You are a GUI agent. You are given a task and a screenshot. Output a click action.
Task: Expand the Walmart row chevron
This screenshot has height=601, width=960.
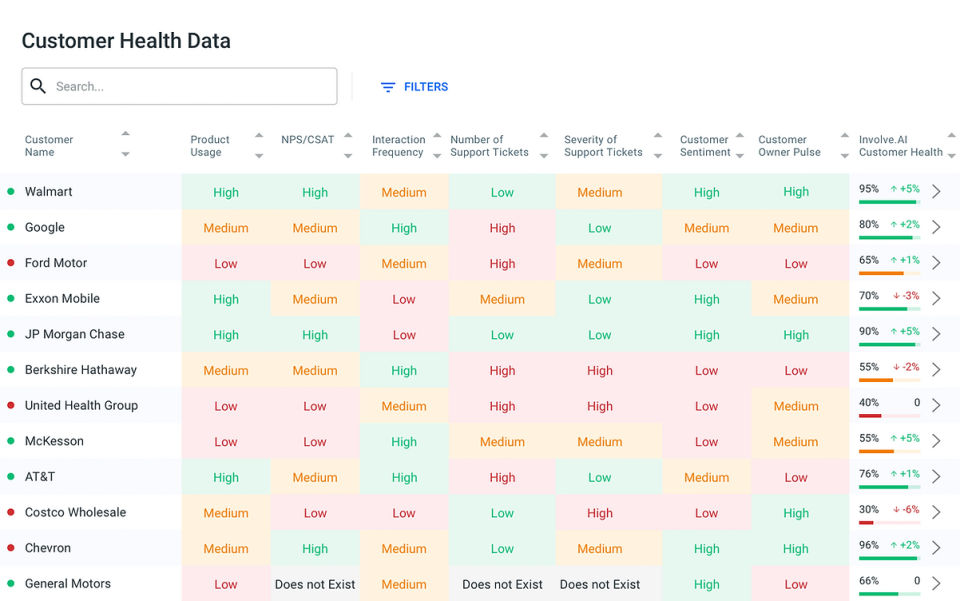936,192
